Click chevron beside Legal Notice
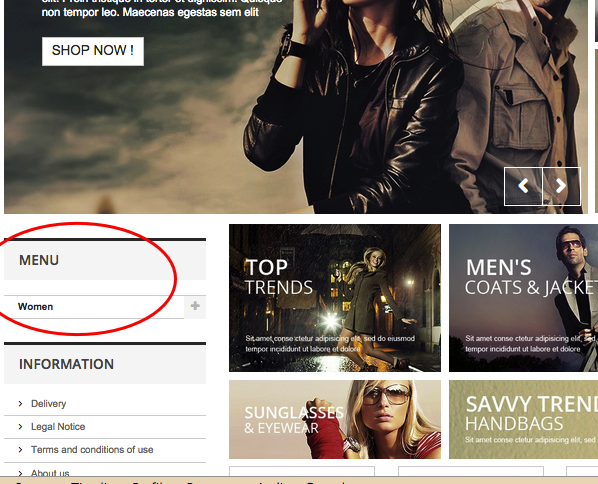 [21, 426]
